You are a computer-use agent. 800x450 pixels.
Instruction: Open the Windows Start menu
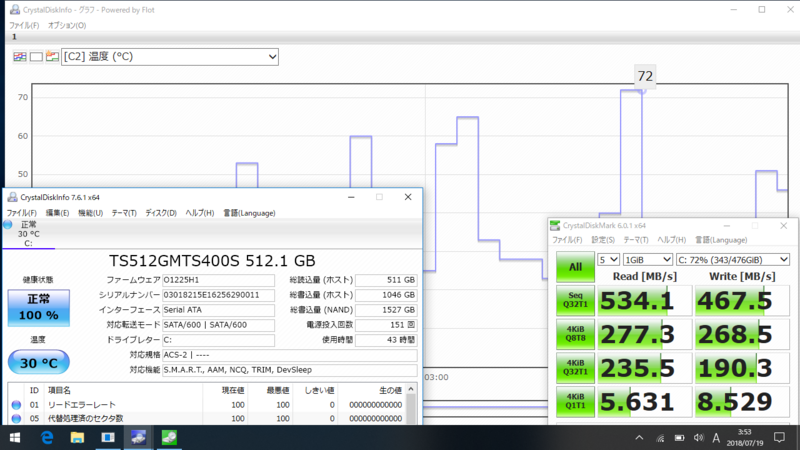(x=15, y=438)
